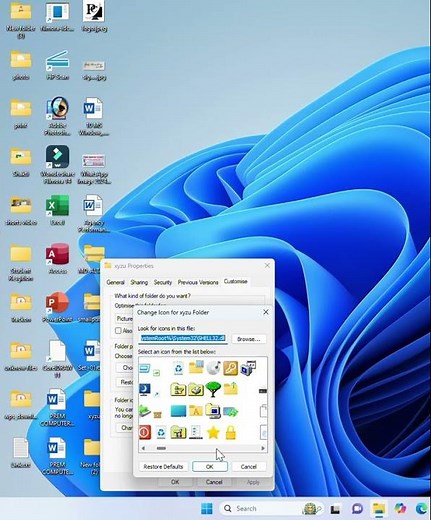Choose the green tree icon
The width and height of the screenshot is (431, 520).
[213, 389]
